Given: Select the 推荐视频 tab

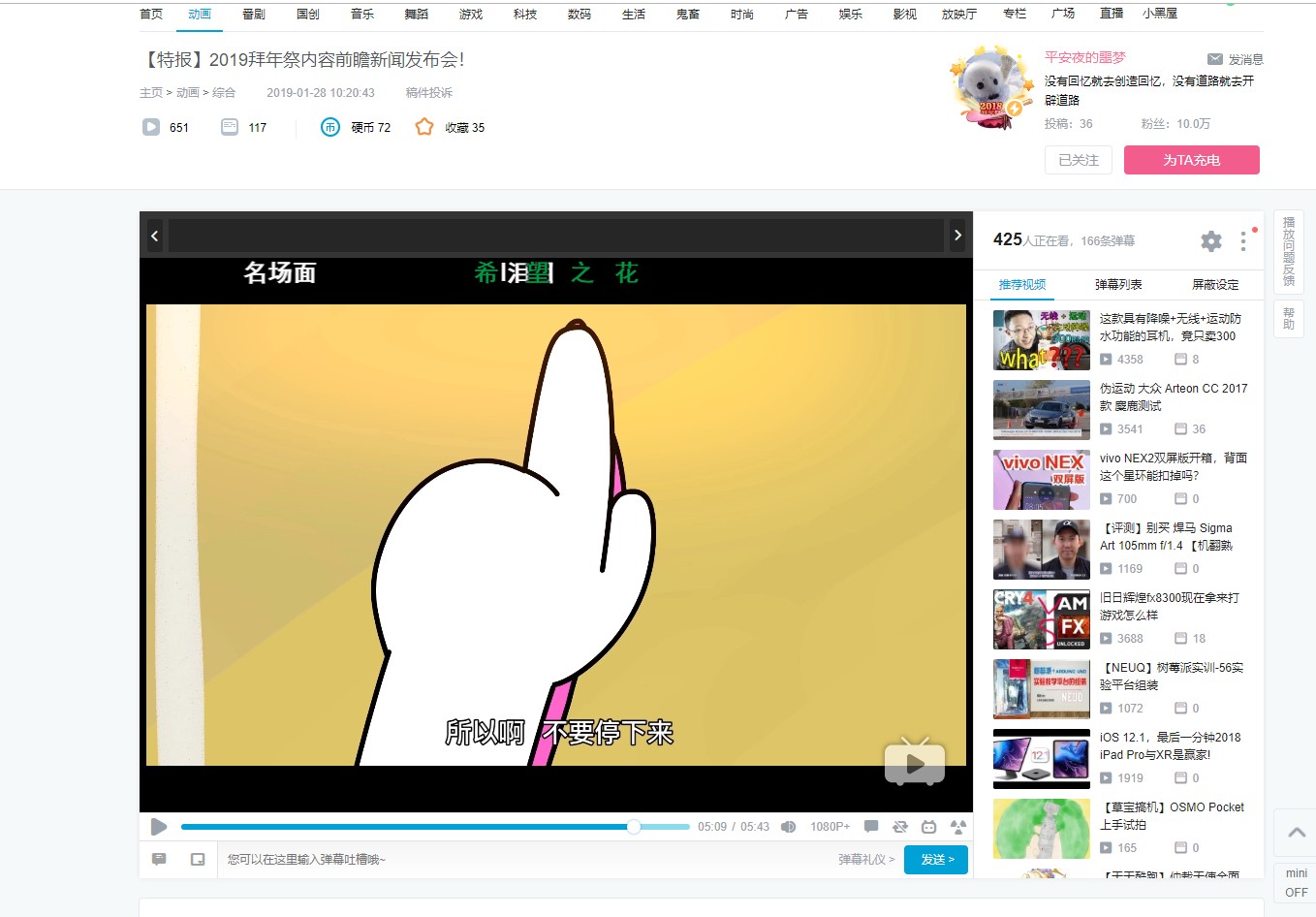Looking at the screenshot, I should click(1022, 284).
